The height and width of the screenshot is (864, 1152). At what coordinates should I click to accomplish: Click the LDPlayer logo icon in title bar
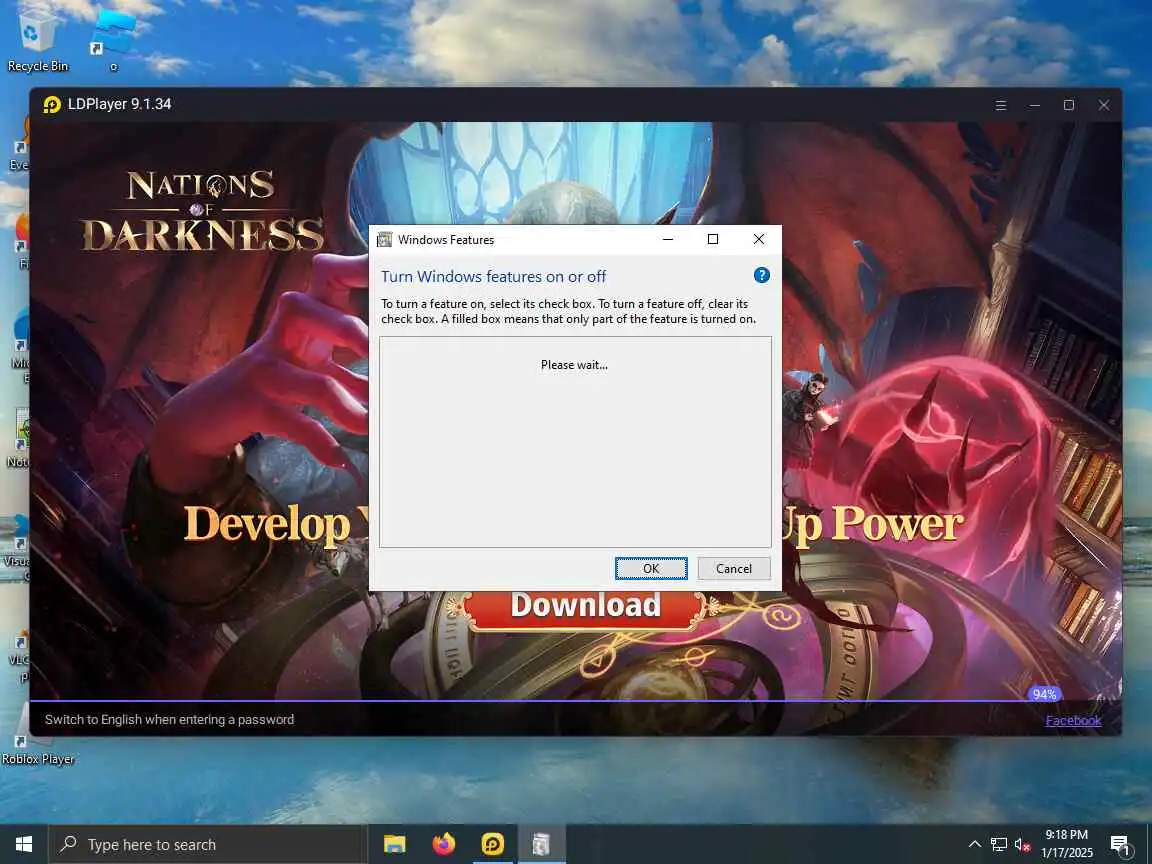52,104
